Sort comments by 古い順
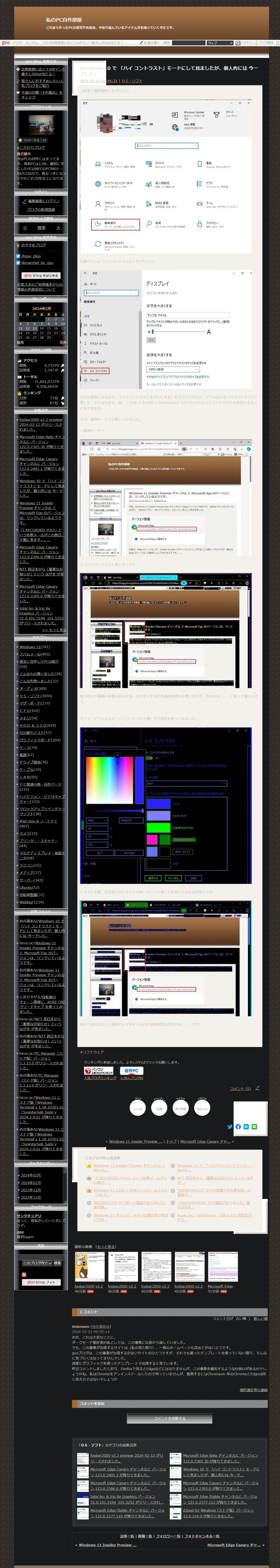Image resolution: width=280 pixels, height=1568 pixels. (242, 1318)
